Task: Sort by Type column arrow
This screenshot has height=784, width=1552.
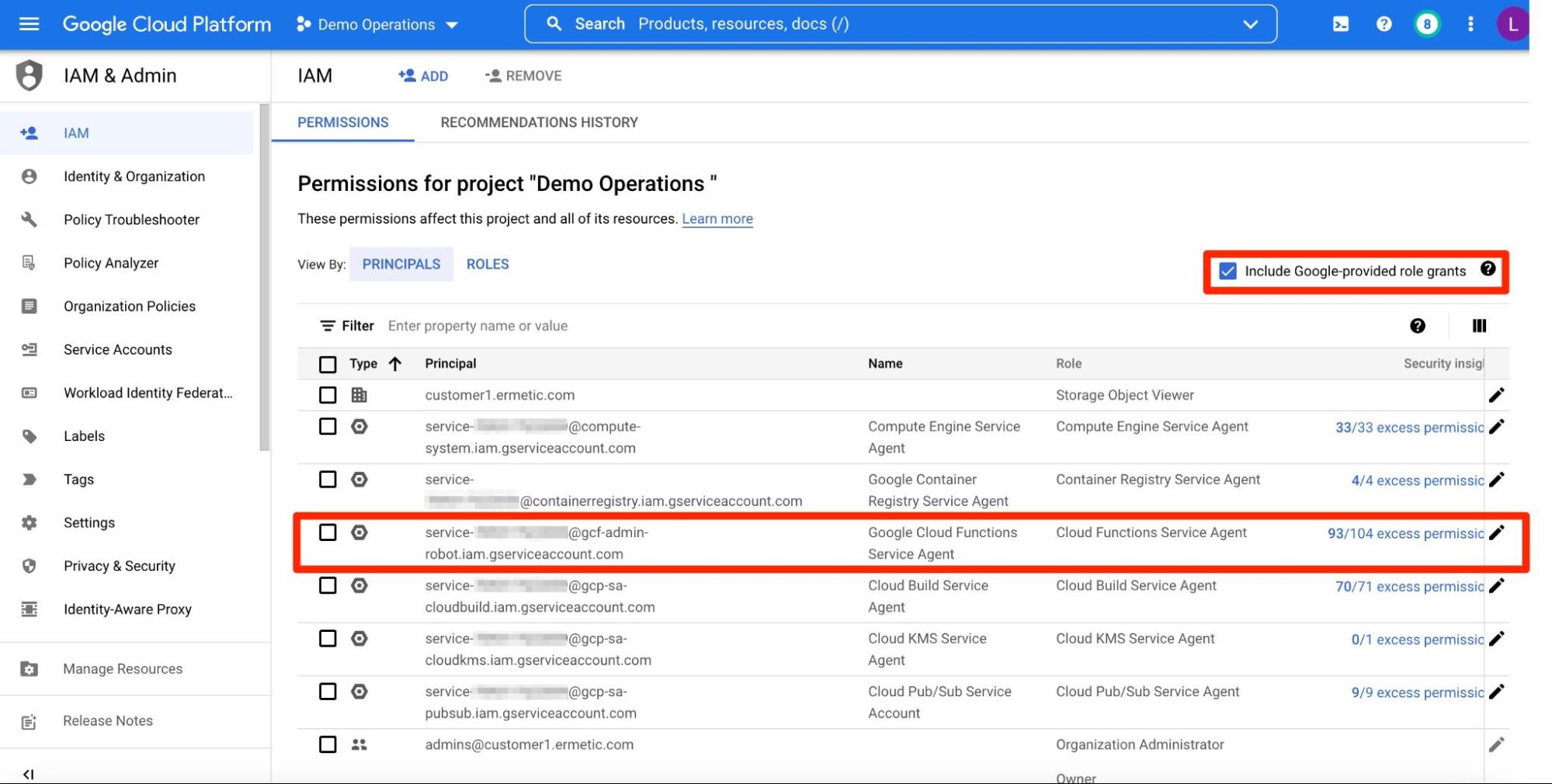Action: pyautogui.click(x=395, y=364)
